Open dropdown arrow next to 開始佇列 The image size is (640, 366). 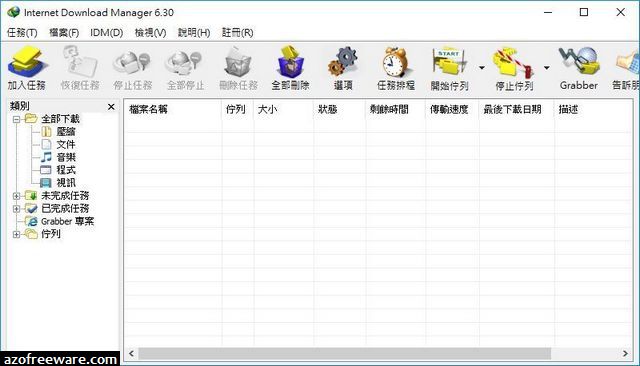[482, 68]
